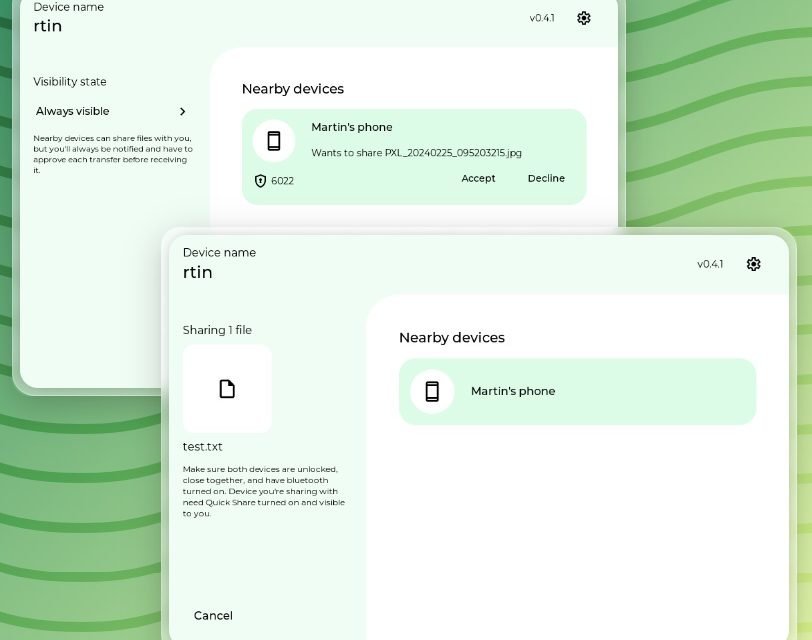The image size is (812, 640).
Task: Click the large file thumbnail under Sharing 1 file
Action: (226, 387)
